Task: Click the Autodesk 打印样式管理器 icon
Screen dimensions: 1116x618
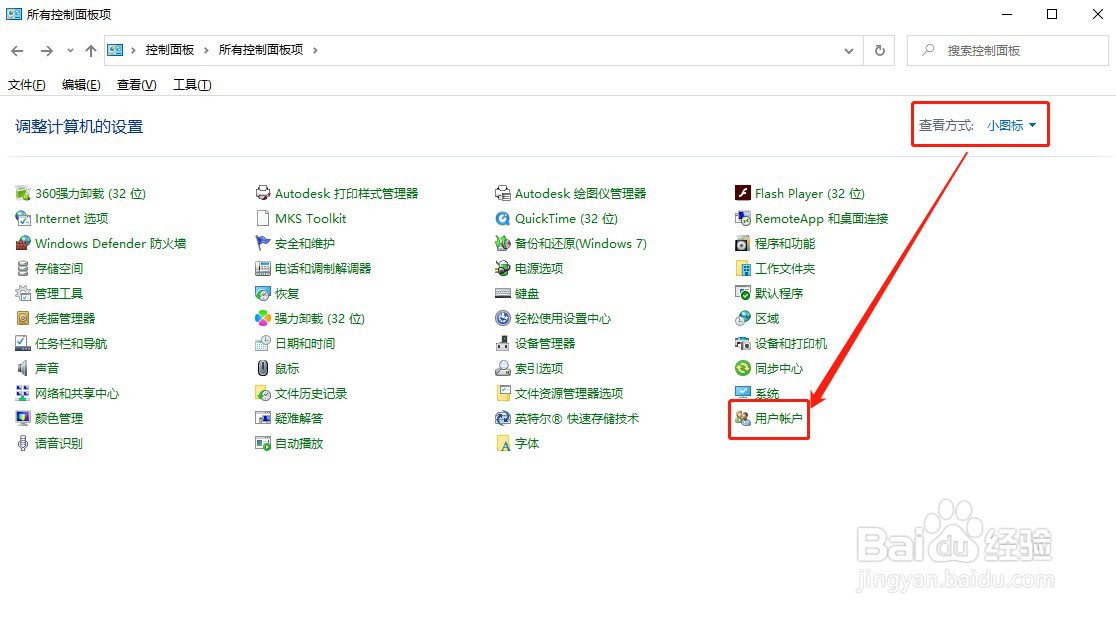Action: point(263,194)
